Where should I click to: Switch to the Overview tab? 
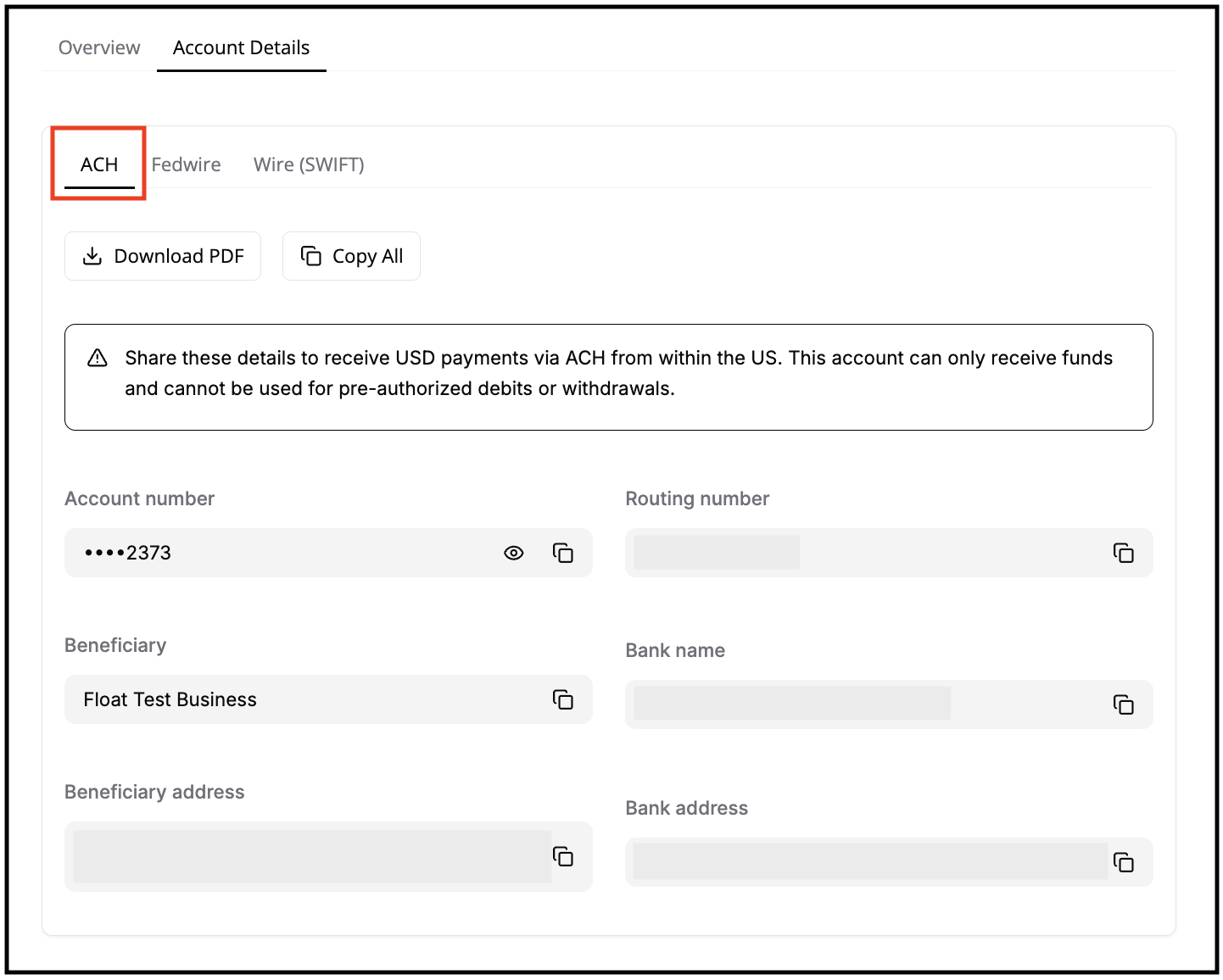click(99, 47)
